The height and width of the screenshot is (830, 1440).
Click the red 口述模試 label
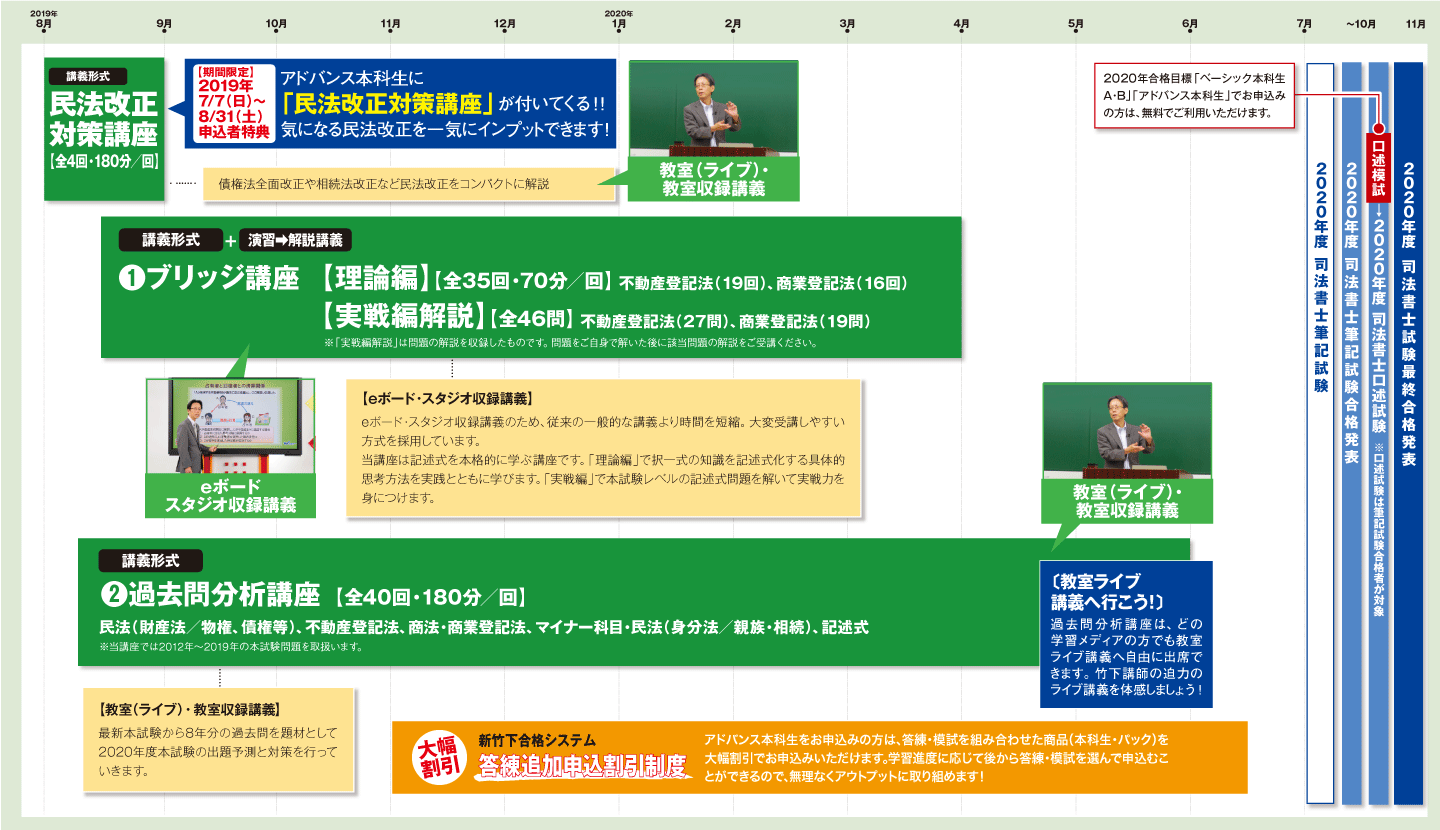[1377, 163]
